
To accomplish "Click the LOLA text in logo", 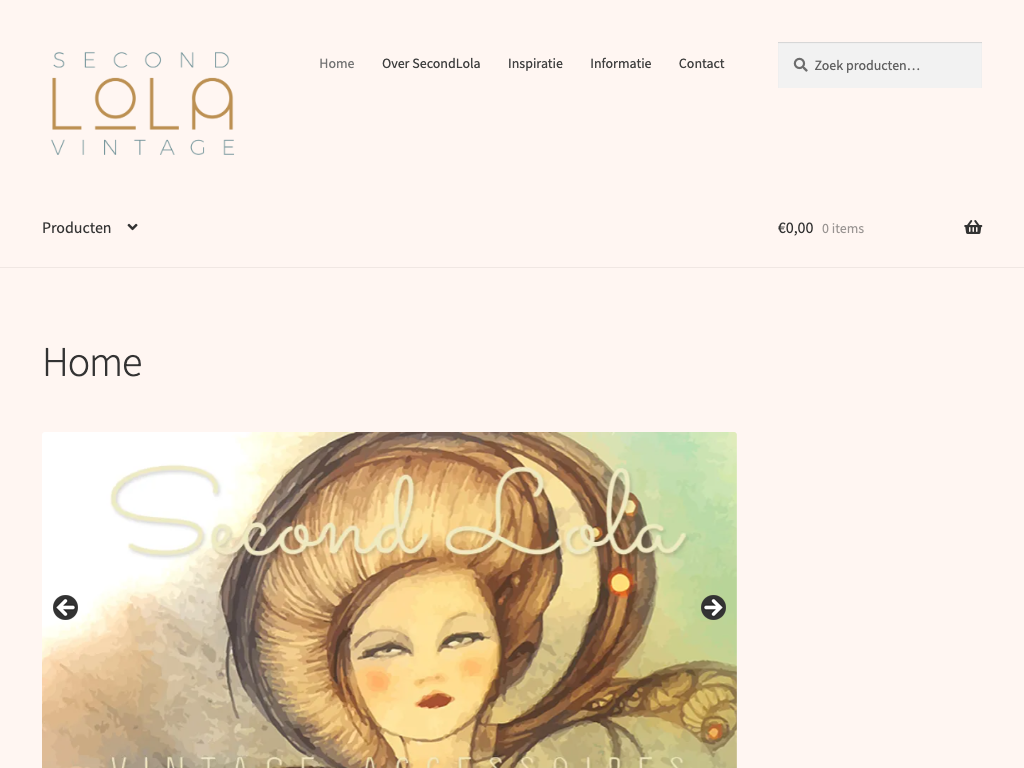I will pos(142,103).
